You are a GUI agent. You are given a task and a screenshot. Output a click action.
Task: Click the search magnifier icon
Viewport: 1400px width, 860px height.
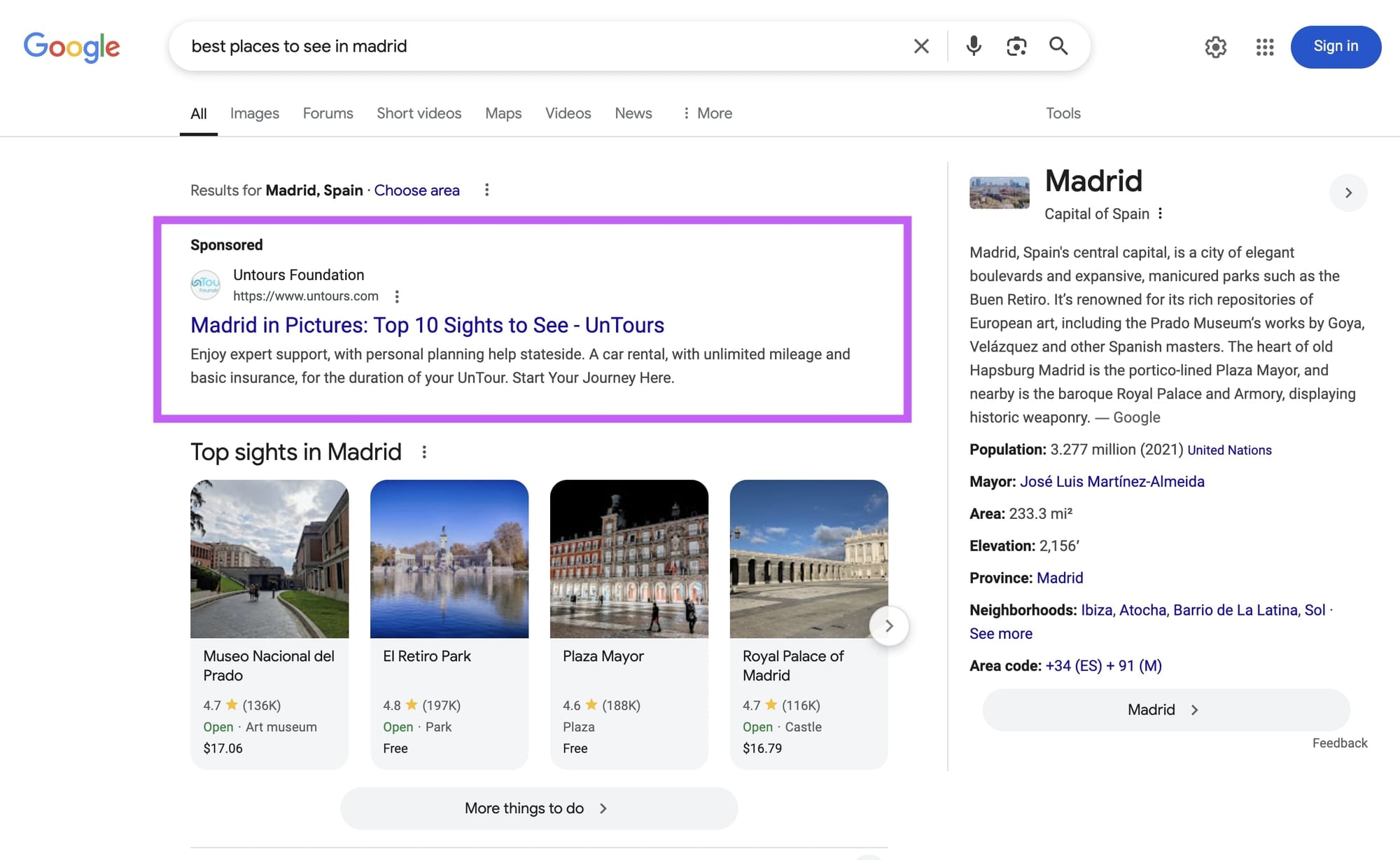tap(1058, 46)
